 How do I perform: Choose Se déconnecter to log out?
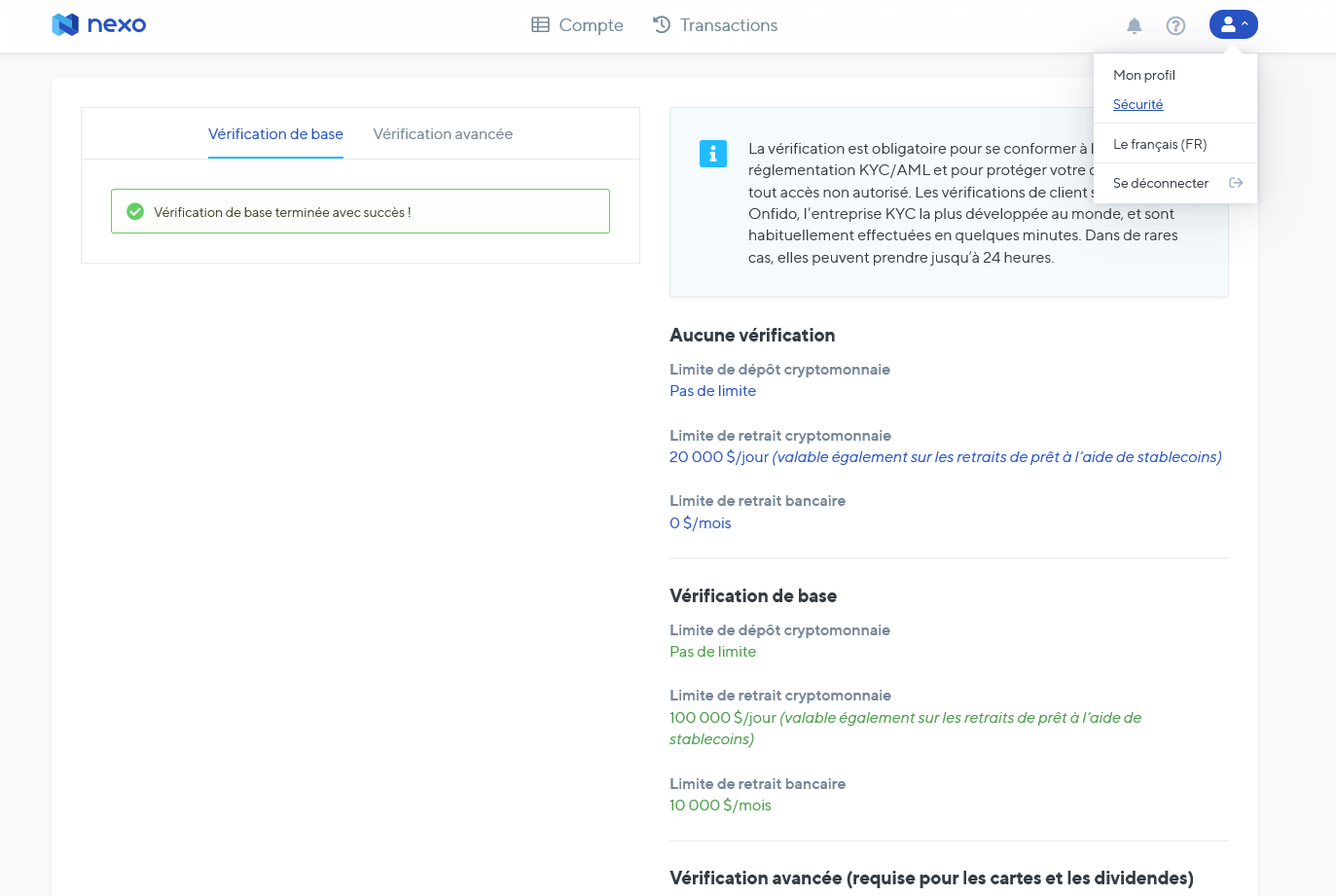1161,182
